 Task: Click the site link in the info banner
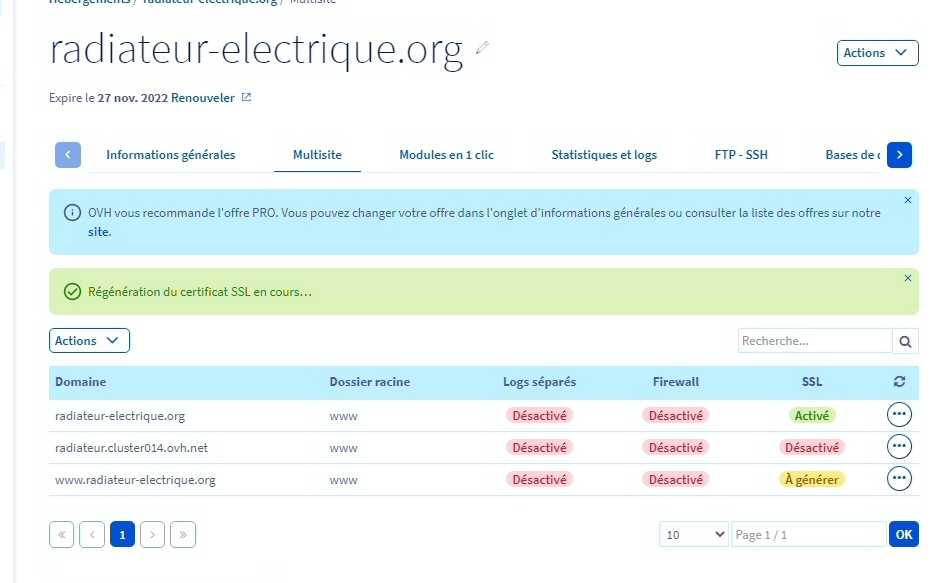pyautogui.click(x=98, y=231)
